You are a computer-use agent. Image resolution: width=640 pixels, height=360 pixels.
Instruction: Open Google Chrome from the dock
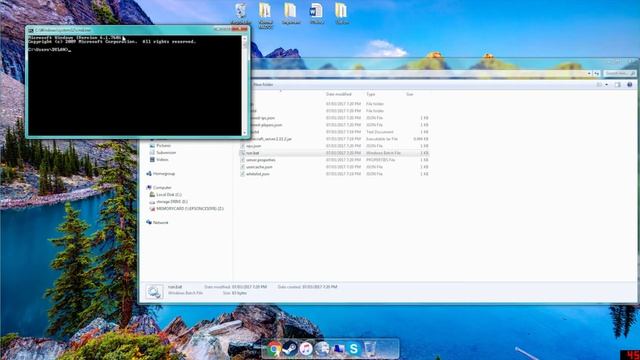[x=275, y=349]
